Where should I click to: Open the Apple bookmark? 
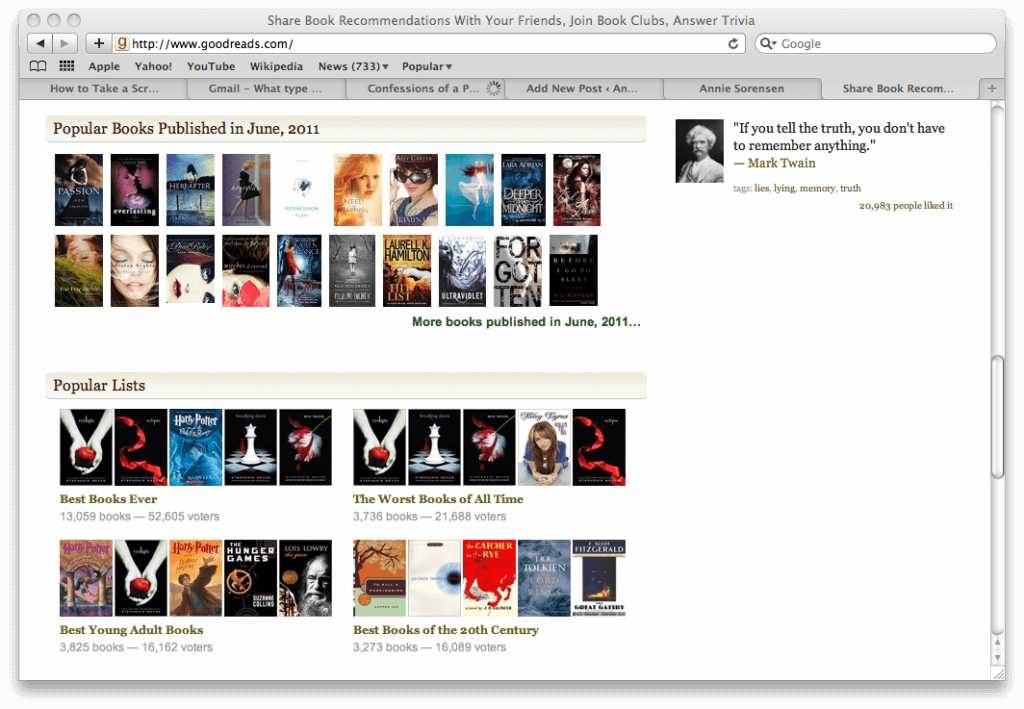(x=104, y=66)
